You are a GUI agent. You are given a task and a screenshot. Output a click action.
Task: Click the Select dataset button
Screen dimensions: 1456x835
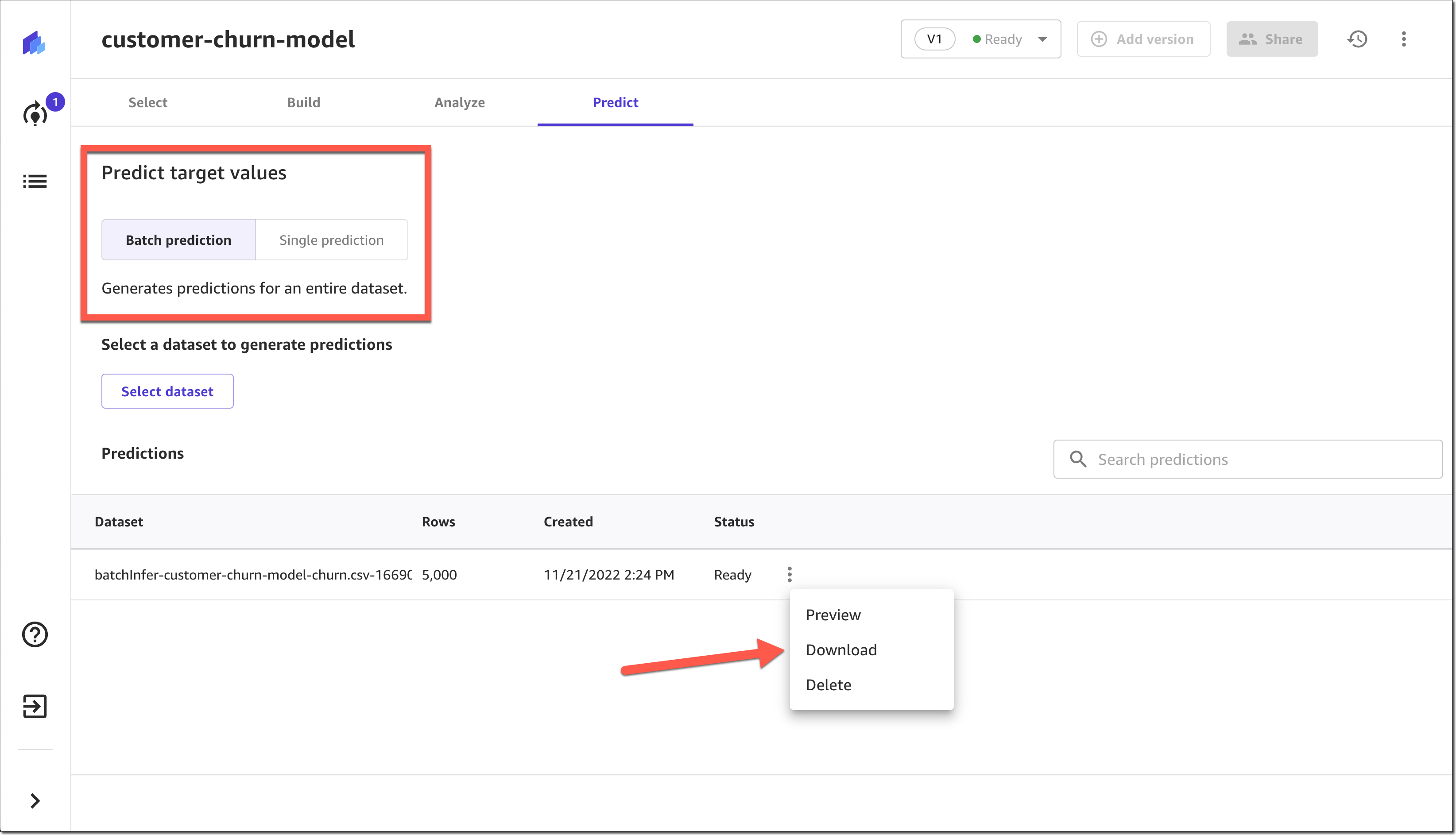pos(167,391)
